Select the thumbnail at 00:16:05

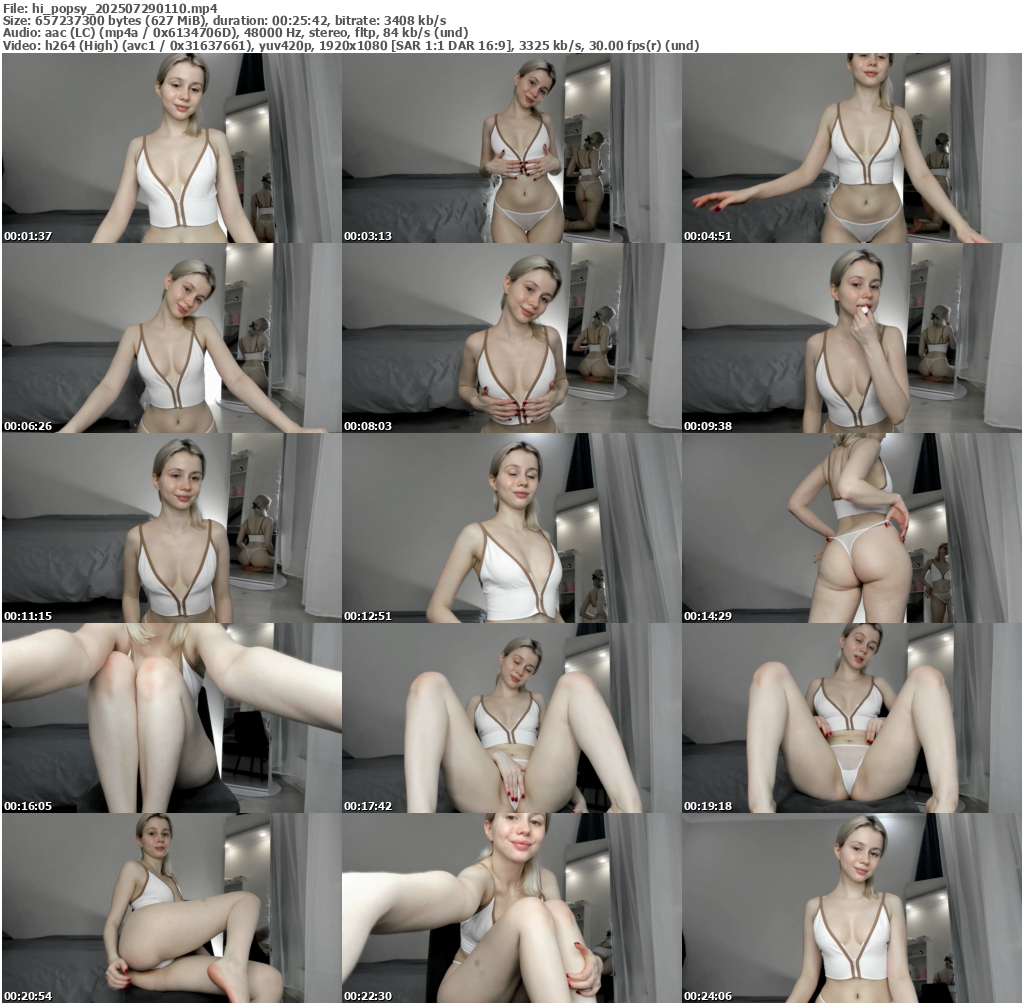171,718
